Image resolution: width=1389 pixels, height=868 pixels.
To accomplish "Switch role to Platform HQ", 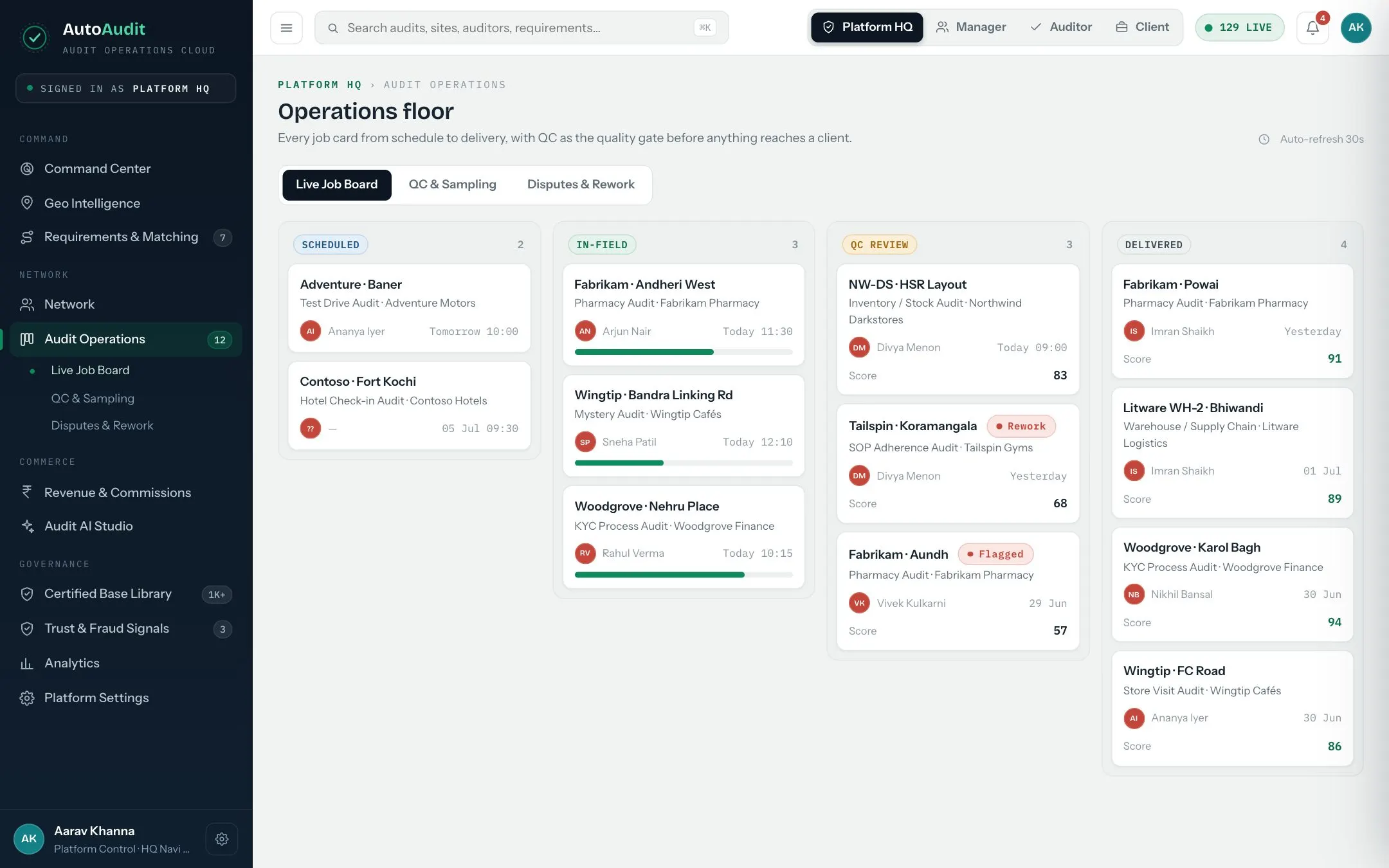I will coord(867,27).
